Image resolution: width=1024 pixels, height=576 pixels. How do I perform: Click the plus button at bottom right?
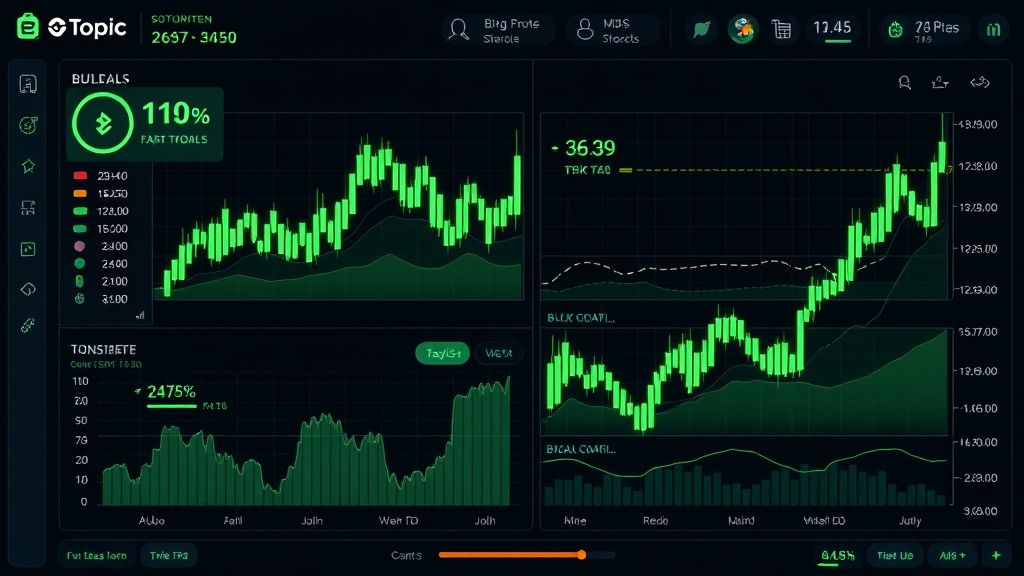(996, 556)
